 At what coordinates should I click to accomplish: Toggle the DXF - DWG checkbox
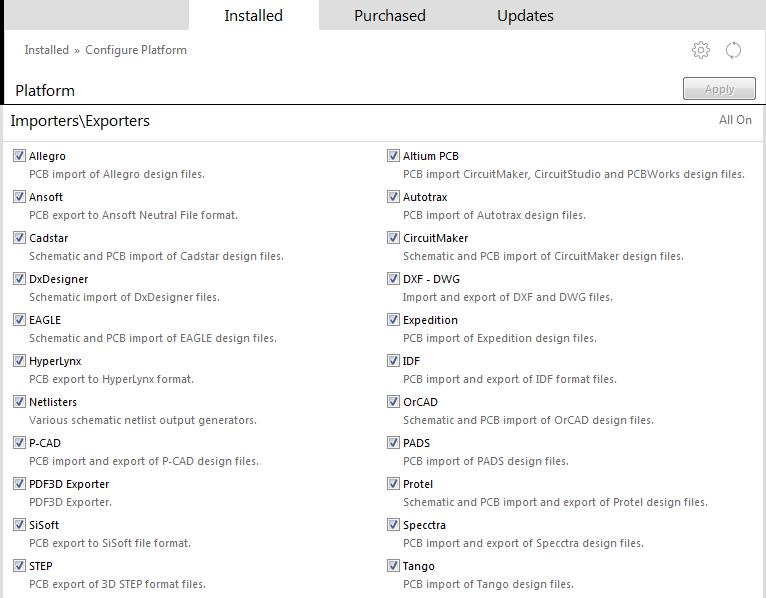(393, 278)
